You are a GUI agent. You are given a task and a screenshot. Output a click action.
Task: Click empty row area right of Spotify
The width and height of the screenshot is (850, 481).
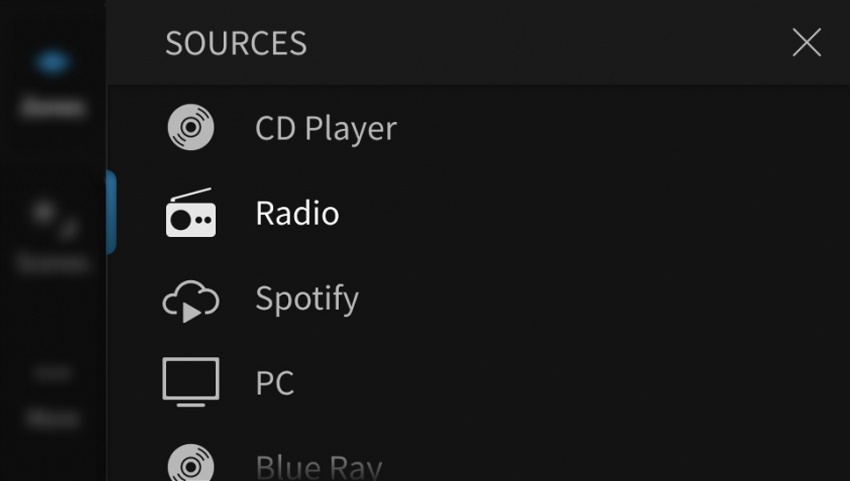coord(600,299)
